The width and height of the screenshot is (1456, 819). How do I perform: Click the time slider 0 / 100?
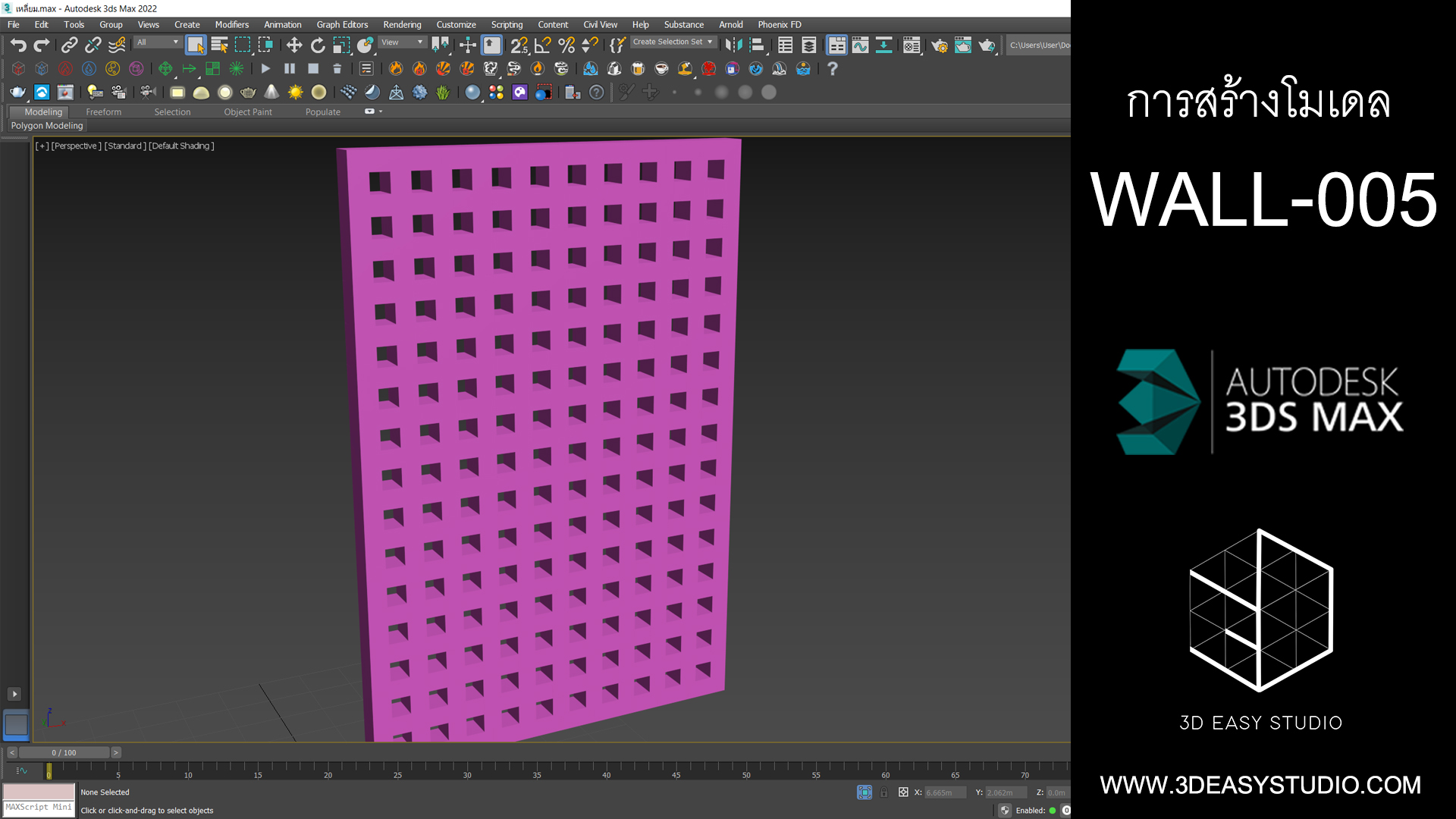(x=64, y=752)
